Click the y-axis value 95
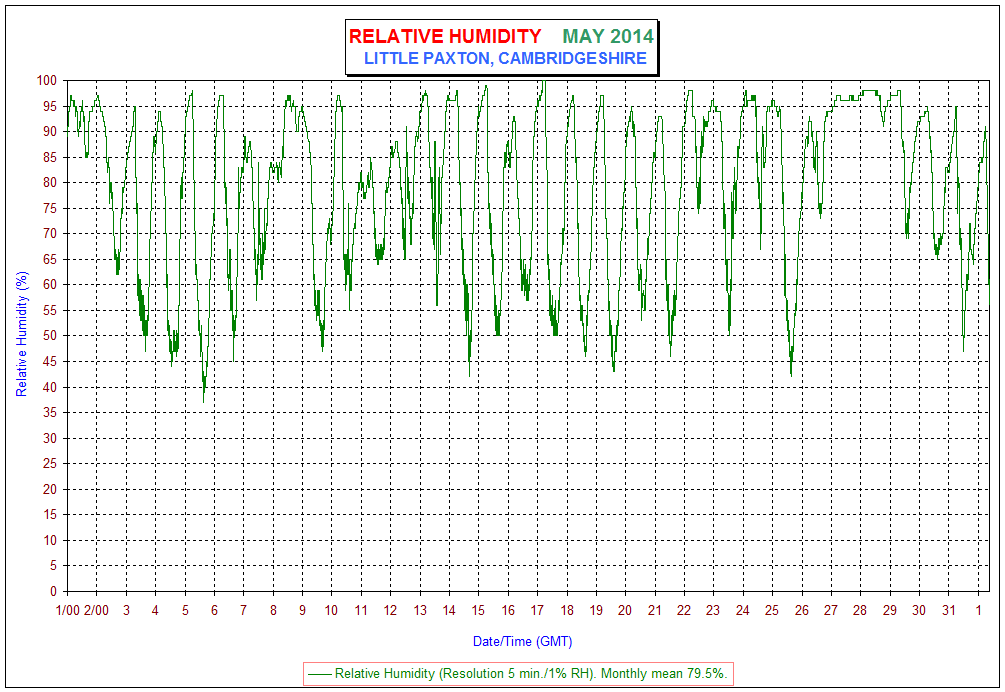The width and height of the screenshot is (1005, 692). coord(50,106)
